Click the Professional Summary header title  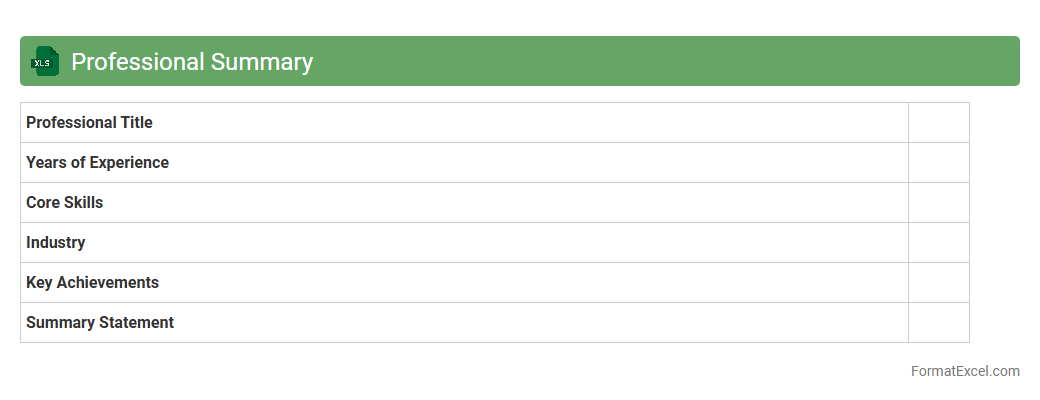coord(191,62)
